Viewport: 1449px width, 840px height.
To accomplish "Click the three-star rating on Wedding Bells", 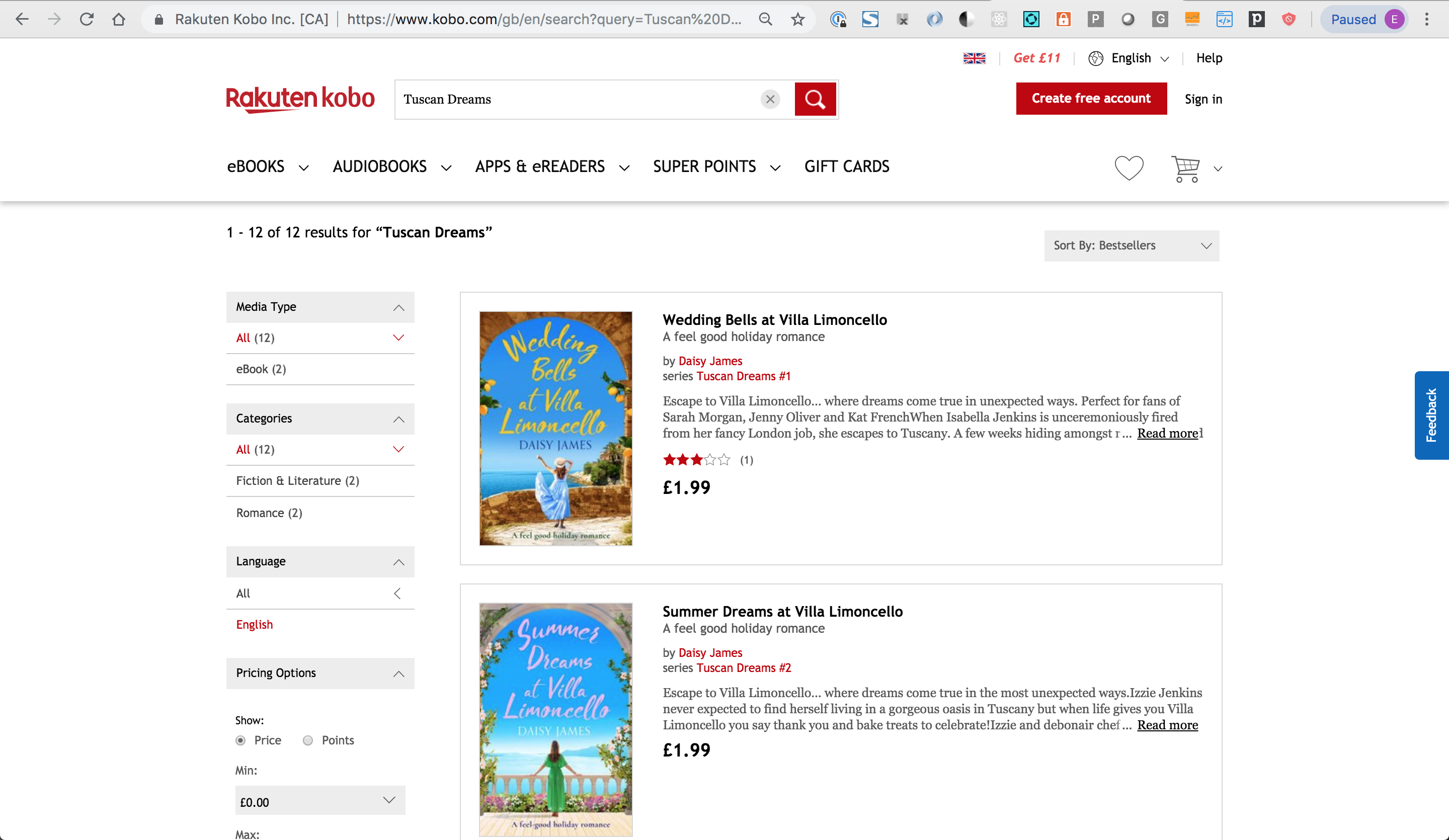I will pos(696,459).
